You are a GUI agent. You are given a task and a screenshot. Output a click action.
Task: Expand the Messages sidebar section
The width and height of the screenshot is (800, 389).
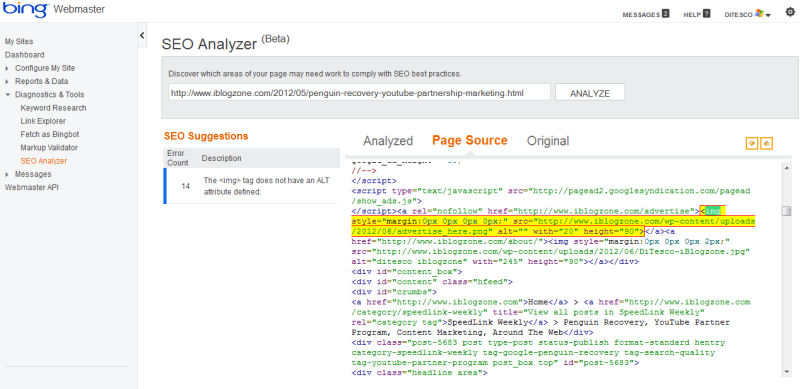click(x=29, y=174)
